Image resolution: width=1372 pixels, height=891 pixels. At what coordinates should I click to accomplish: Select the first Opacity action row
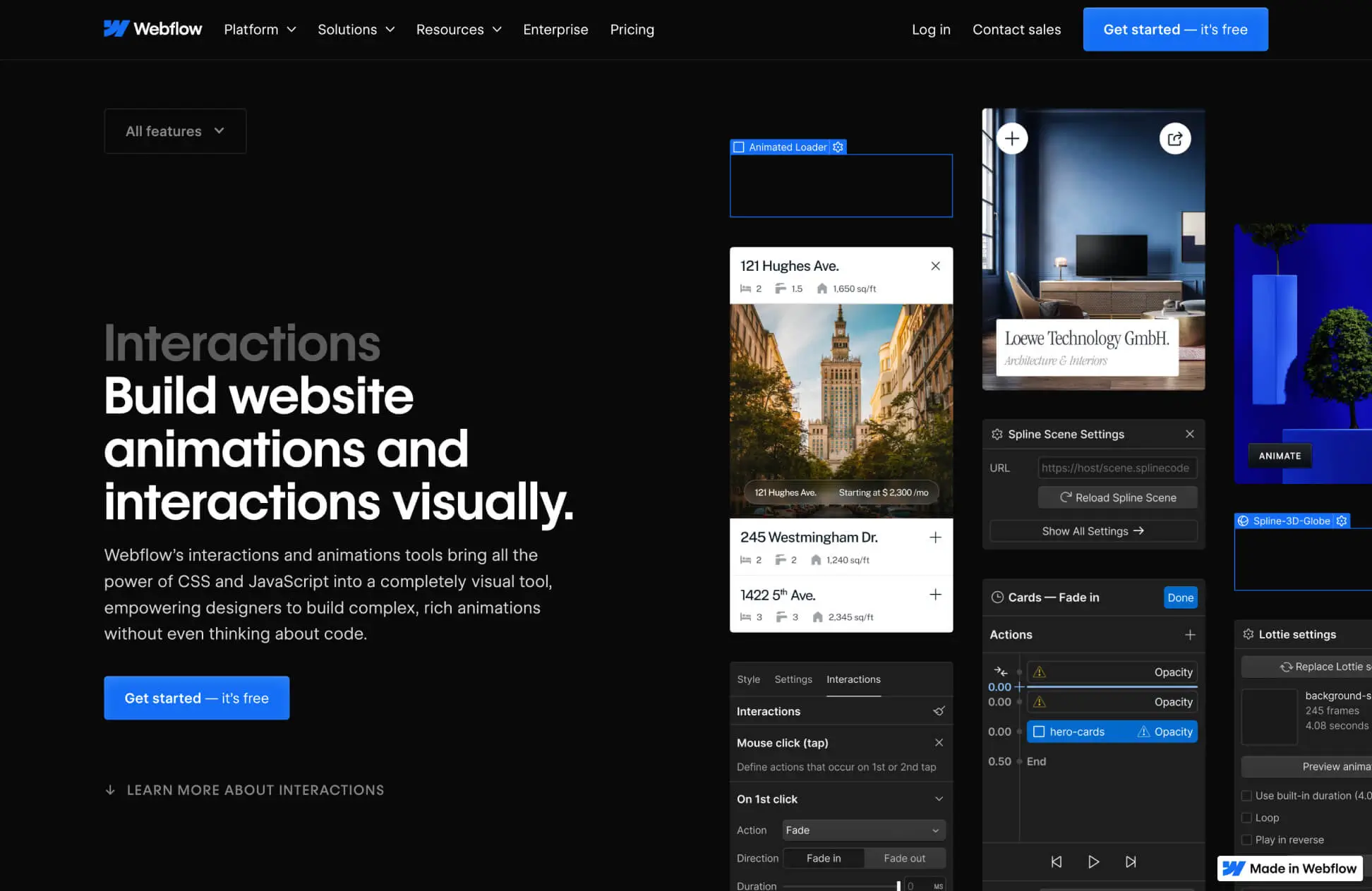pyautogui.click(x=1112, y=672)
